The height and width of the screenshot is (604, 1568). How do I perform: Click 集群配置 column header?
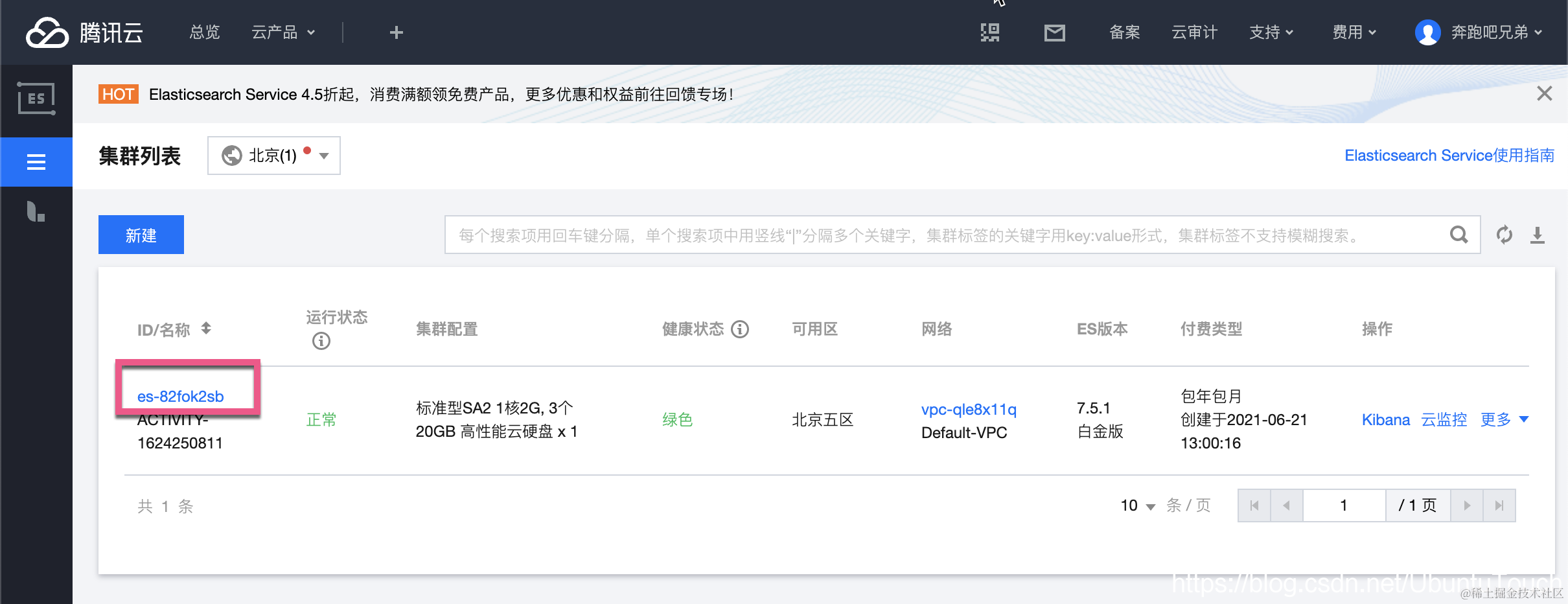(x=447, y=329)
